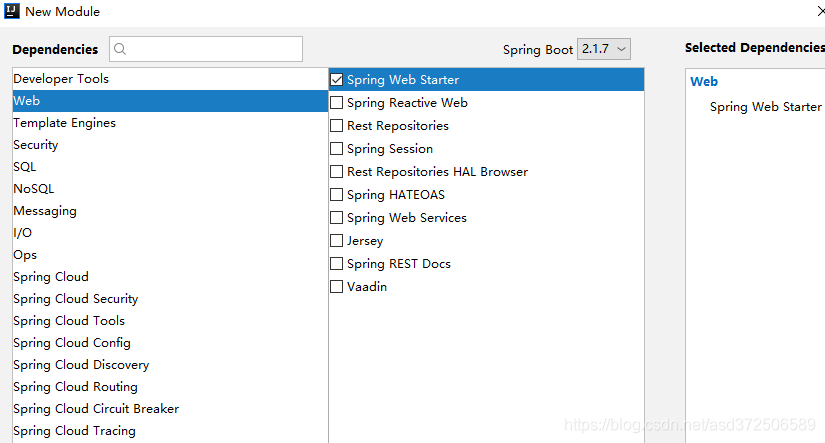
Task: Select the Web category in list
Action: [170, 100]
